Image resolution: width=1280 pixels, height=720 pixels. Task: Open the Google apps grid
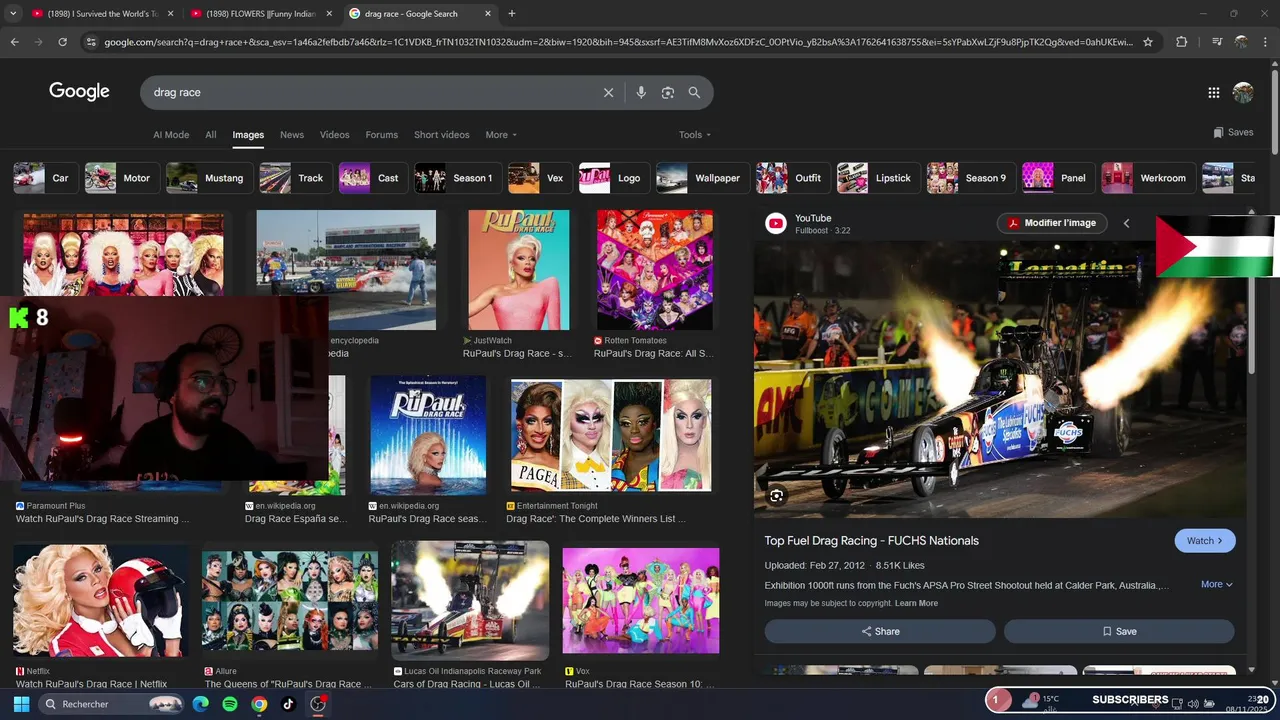(1213, 92)
